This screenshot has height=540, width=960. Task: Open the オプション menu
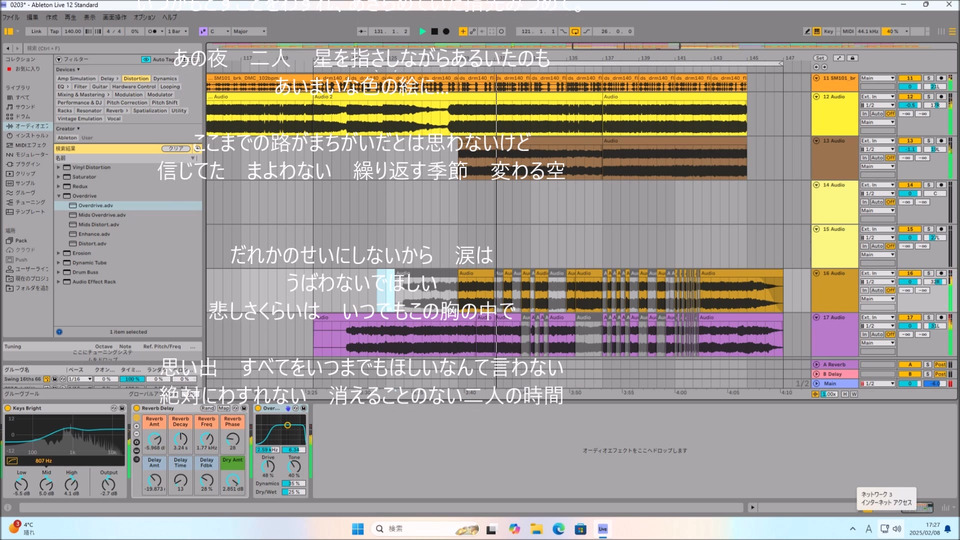point(143,17)
